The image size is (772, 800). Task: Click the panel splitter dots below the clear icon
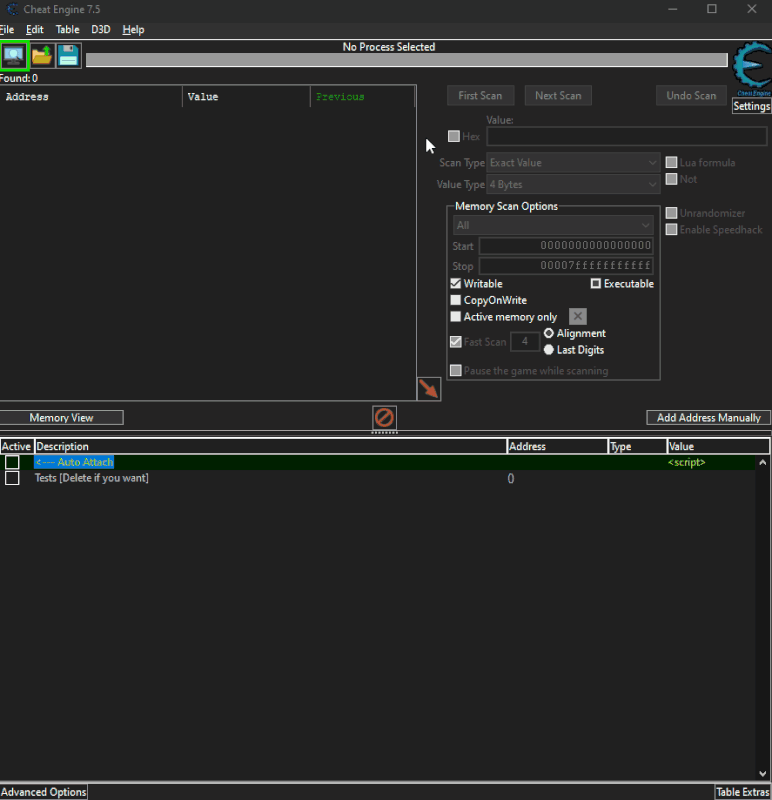(384, 433)
